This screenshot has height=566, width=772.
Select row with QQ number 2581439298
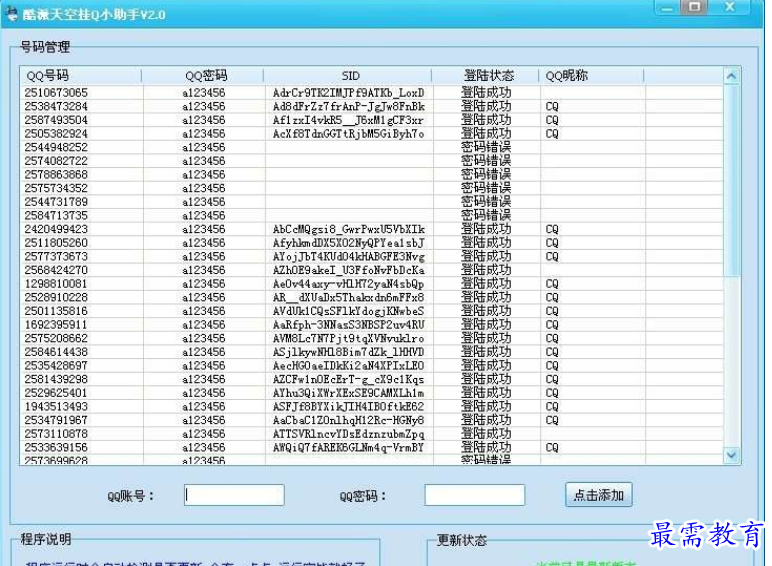pyautogui.click(x=372, y=379)
